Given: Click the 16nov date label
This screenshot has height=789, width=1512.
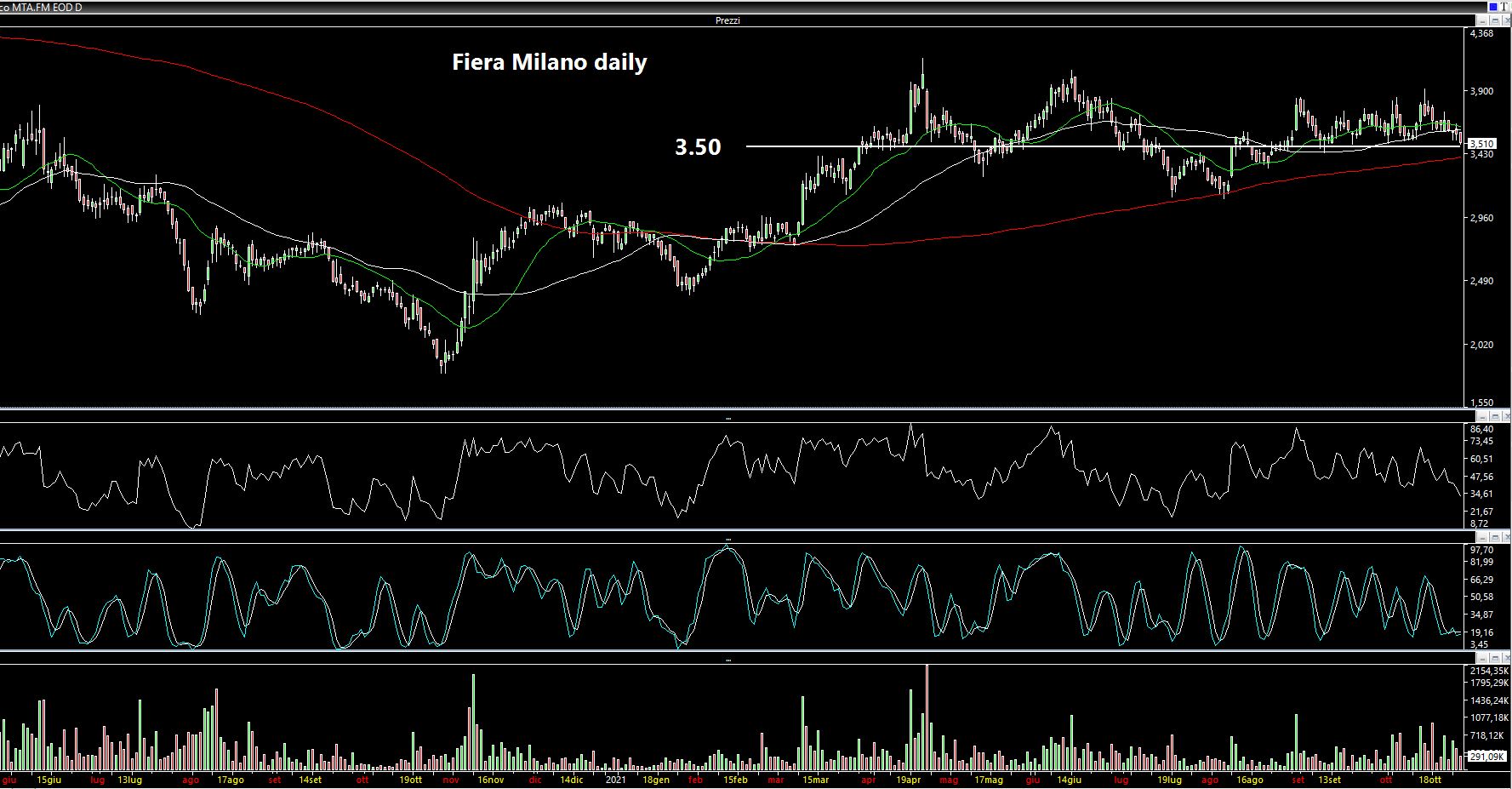Looking at the screenshot, I should 490,780.
